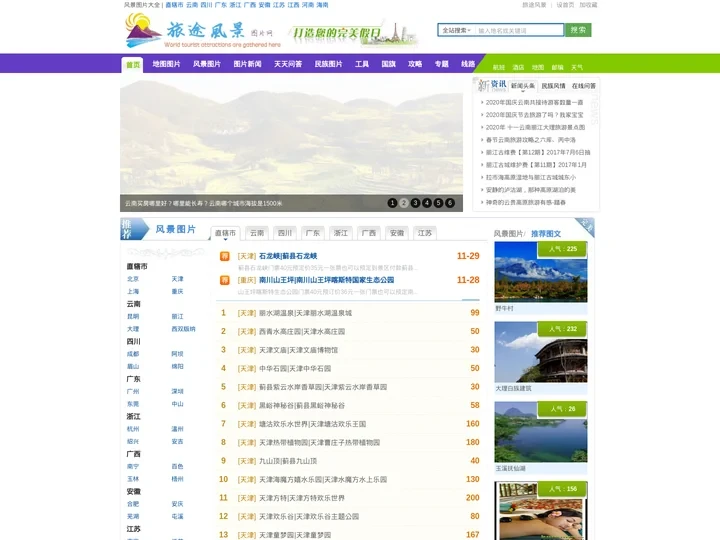Open the 野牛村 recommended photo thumbnail
The width and height of the screenshot is (720, 540).
[x=540, y=272]
